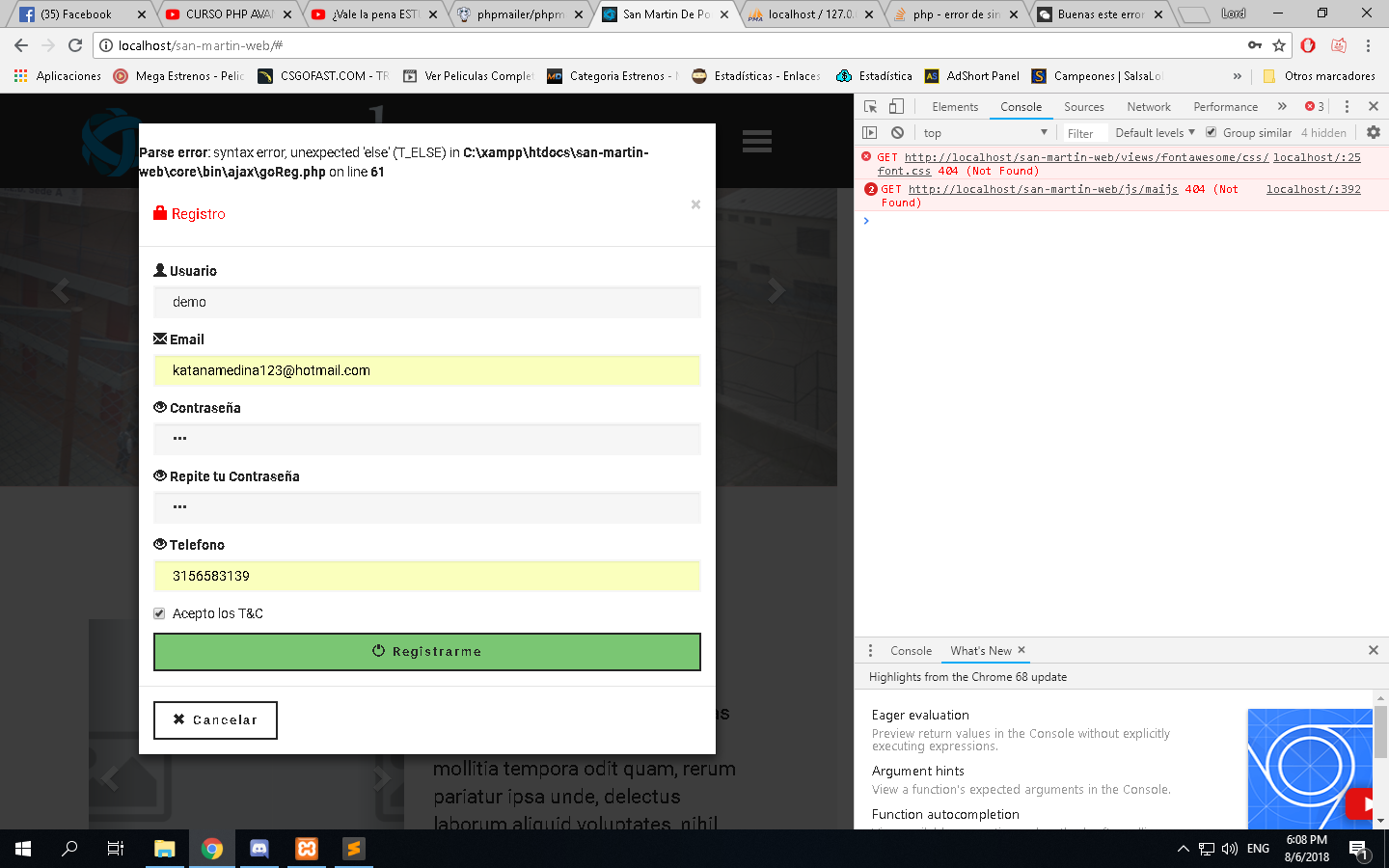Toggle the Group similar checkbox
This screenshot has width=1389, height=868.
[x=1212, y=133]
